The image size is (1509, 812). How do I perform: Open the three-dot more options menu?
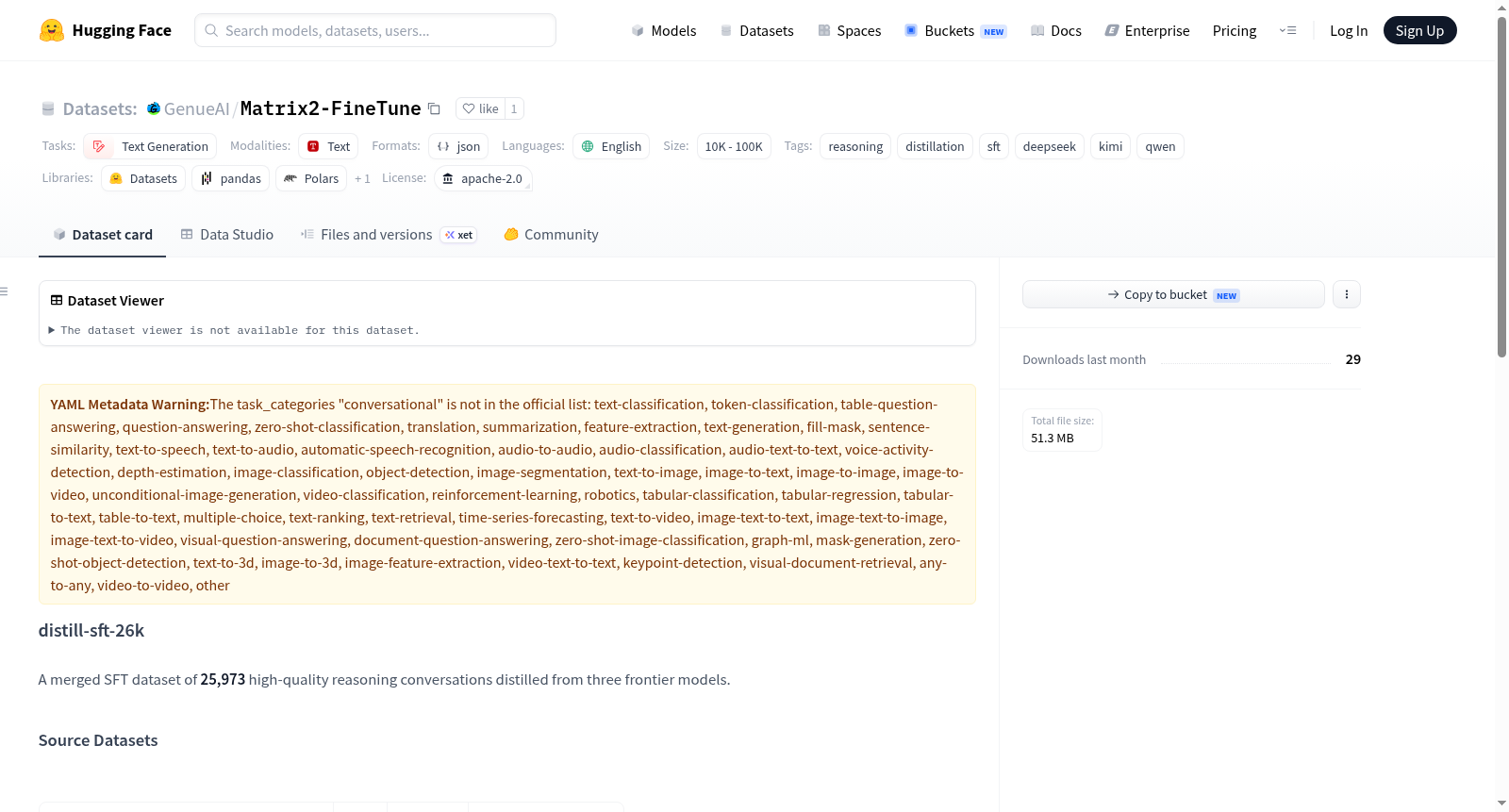point(1347,294)
